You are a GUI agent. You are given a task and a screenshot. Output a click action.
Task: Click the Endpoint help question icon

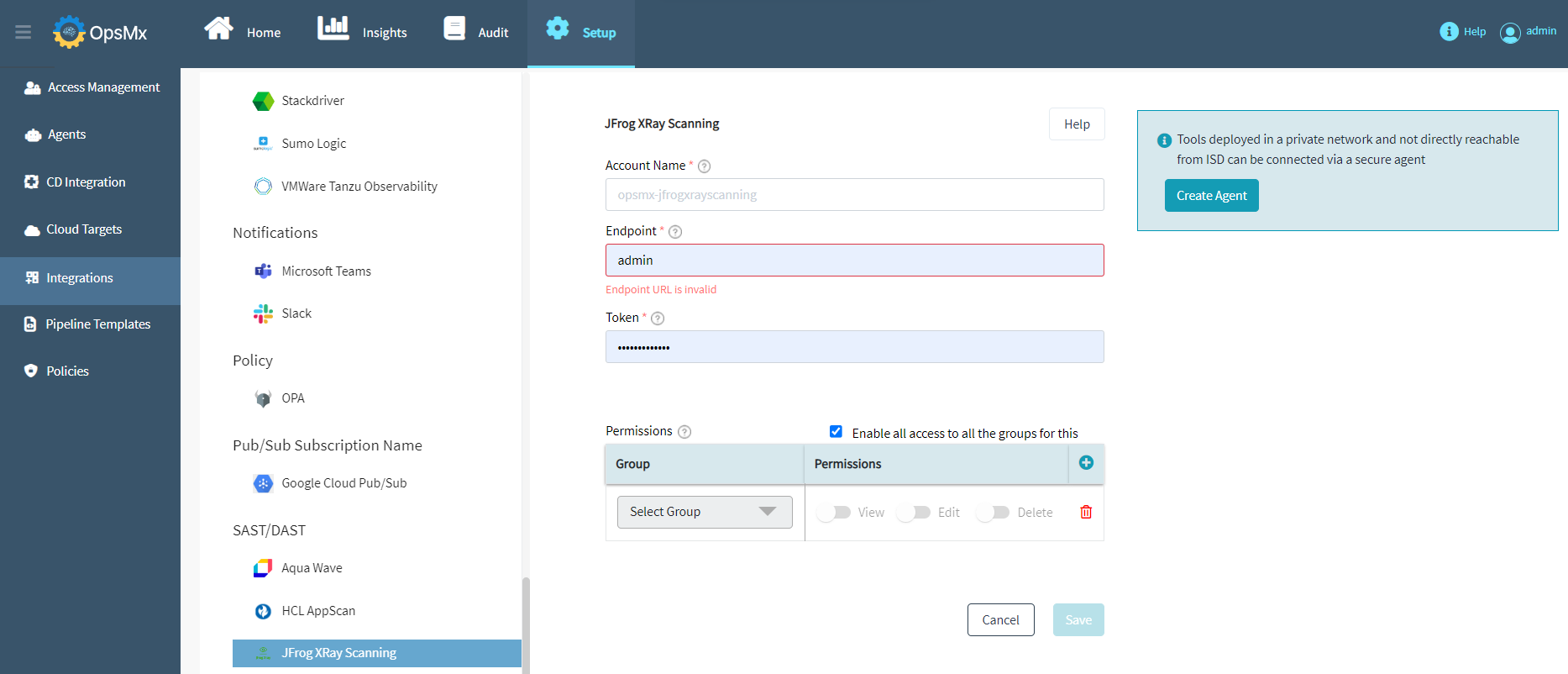point(675,232)
